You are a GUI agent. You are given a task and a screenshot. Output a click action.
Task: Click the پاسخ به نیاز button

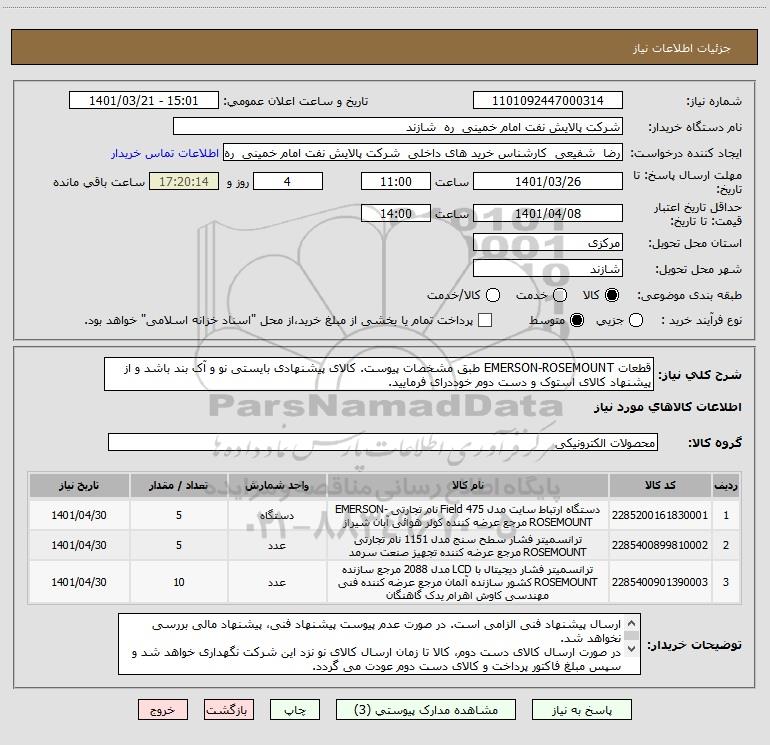click(582, 710)
